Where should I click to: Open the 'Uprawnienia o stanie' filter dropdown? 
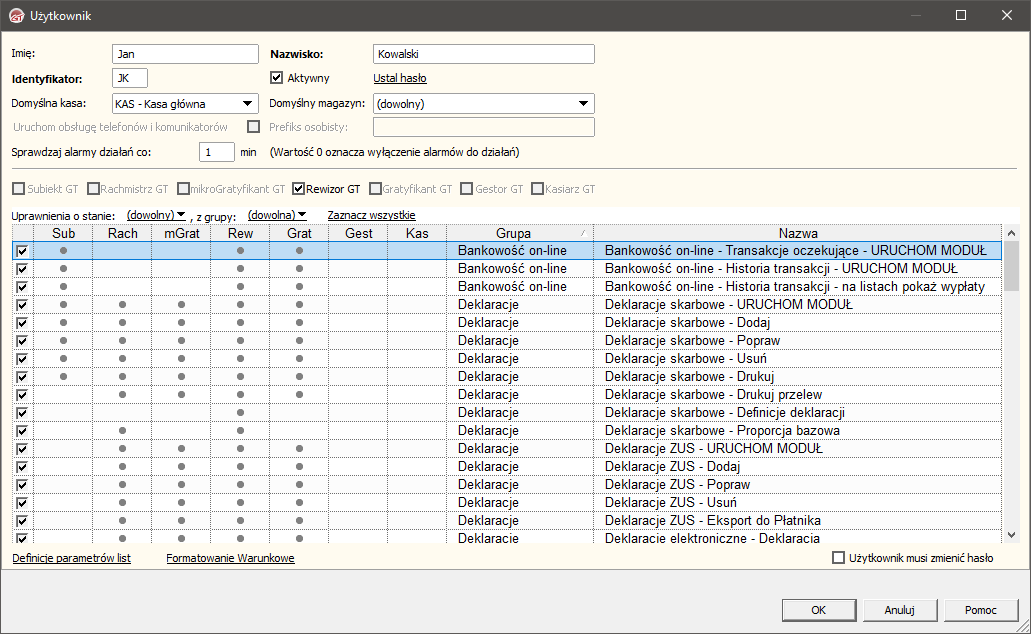(157, 215)
